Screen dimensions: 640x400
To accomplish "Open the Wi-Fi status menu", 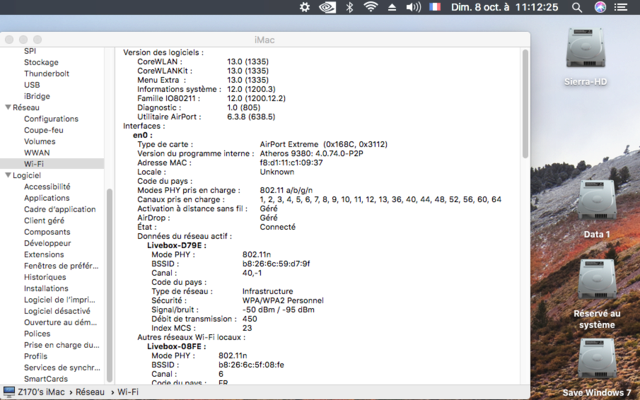I will 371,7.
